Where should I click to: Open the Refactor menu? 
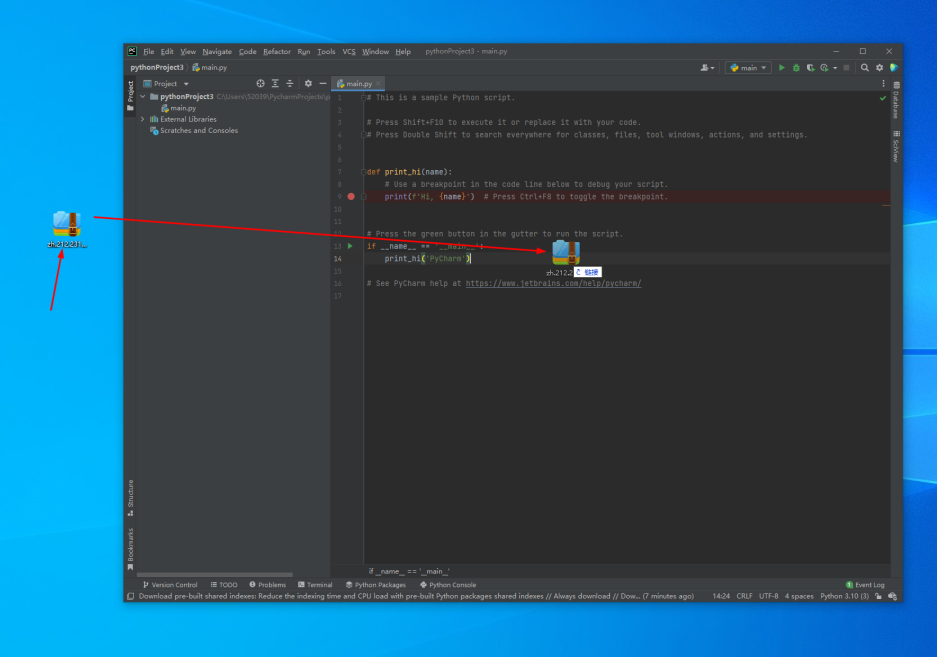point(277,52)
